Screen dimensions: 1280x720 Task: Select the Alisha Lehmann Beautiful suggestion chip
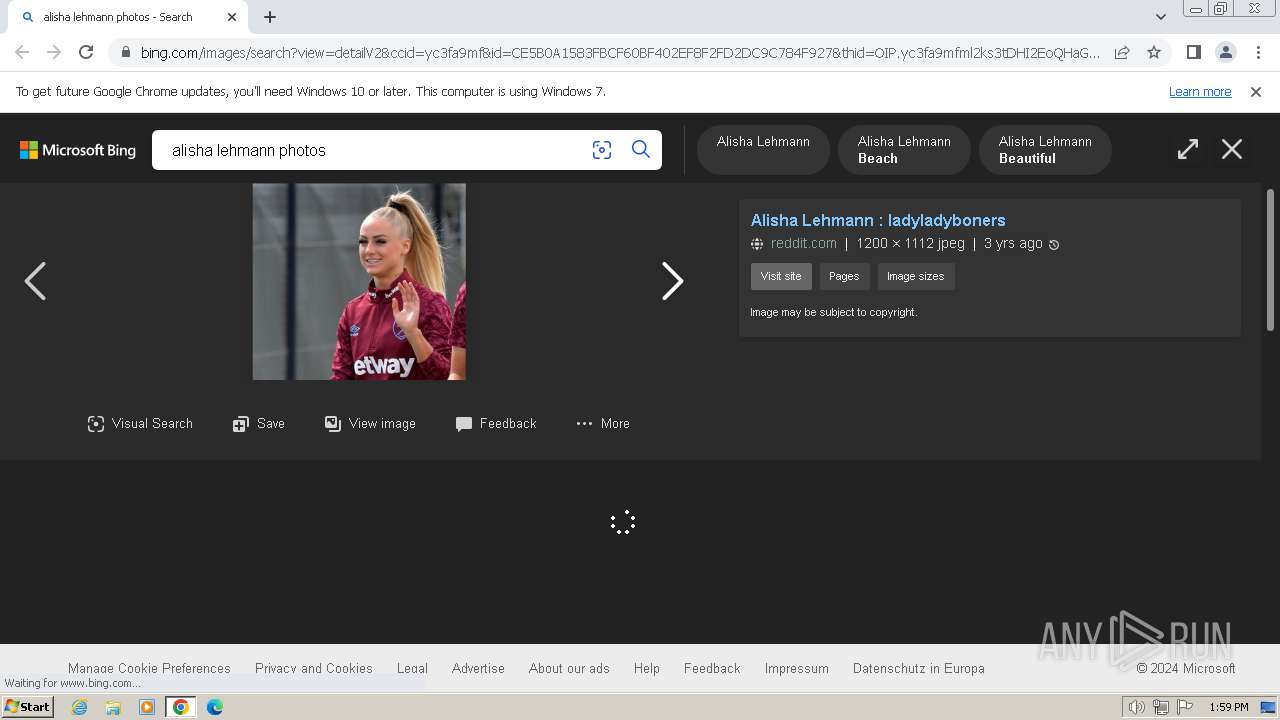[x=1045, y=150]
